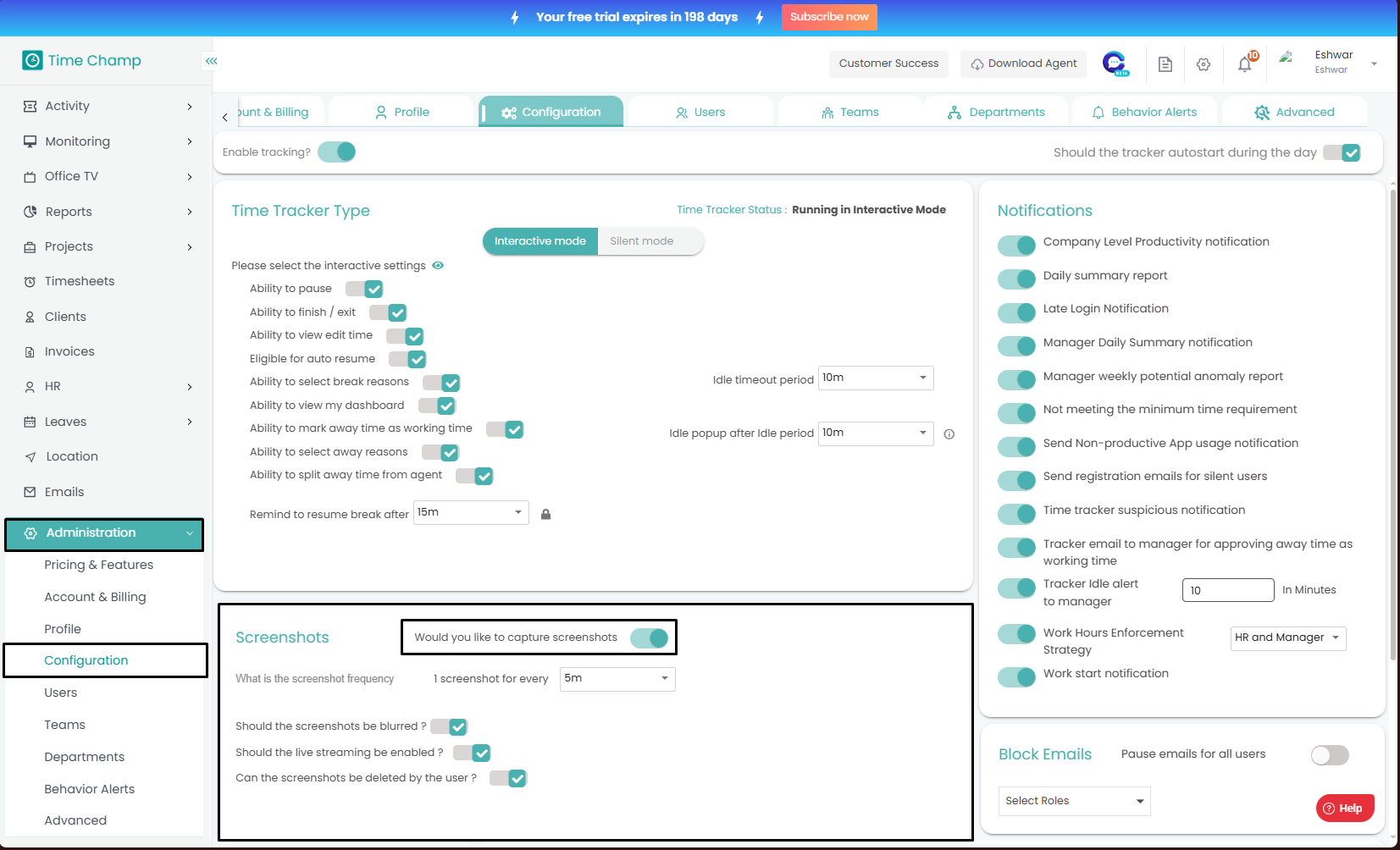Toggle Would you like to capture screenshots

click(650, 637)
